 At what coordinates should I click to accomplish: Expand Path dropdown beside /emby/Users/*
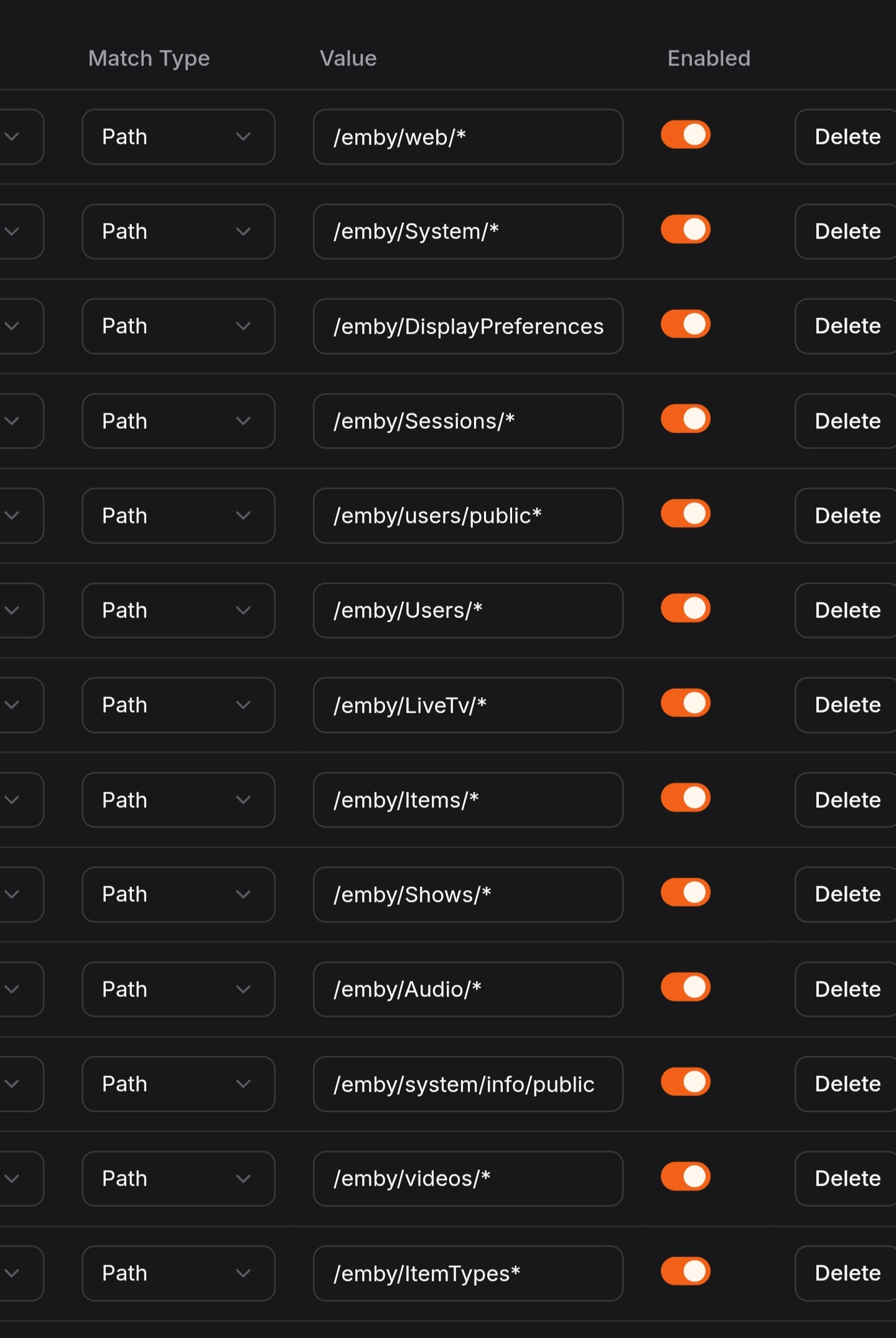tap(179, 611)
